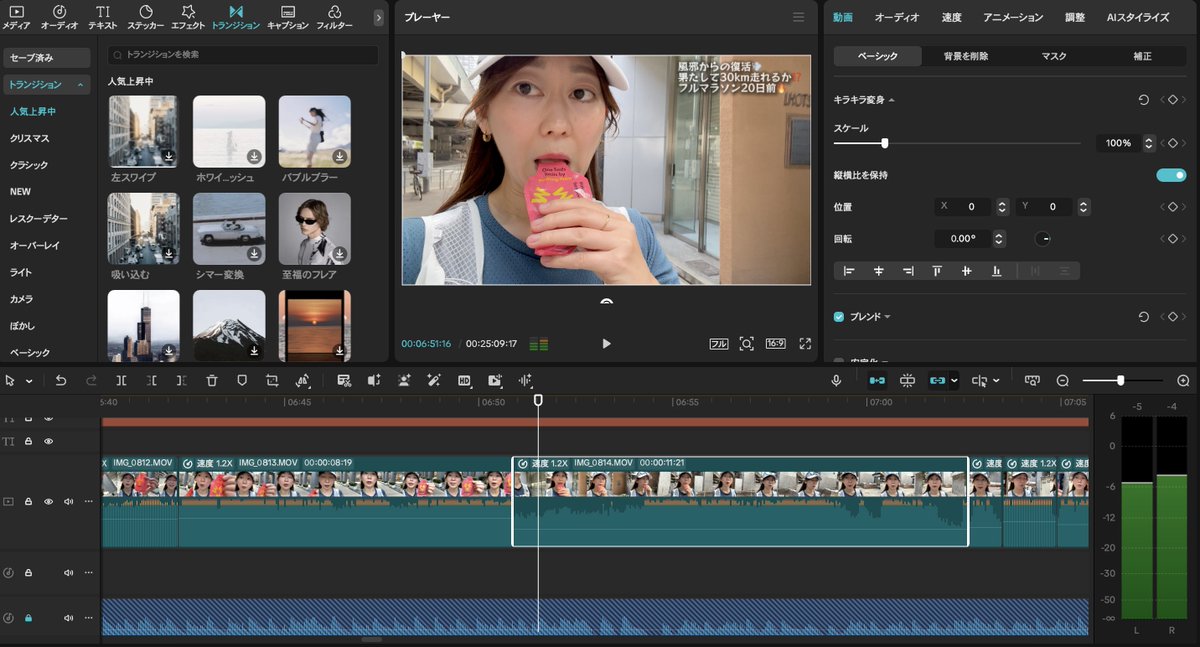The height and width of the screenshot is (647, 1200).
Task: Click the player snapshot focus icon
Action: click(746, 343)
